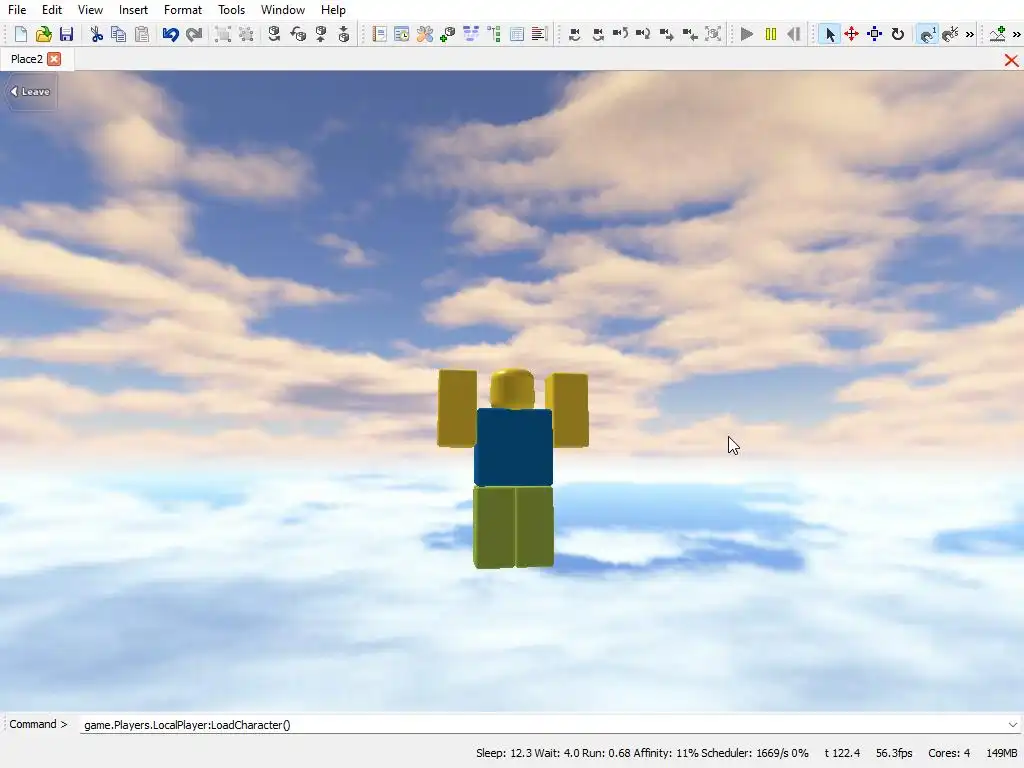Open the panel icon with clock
The width and height of the screenshot is (1024, 768).
point(402,35)
